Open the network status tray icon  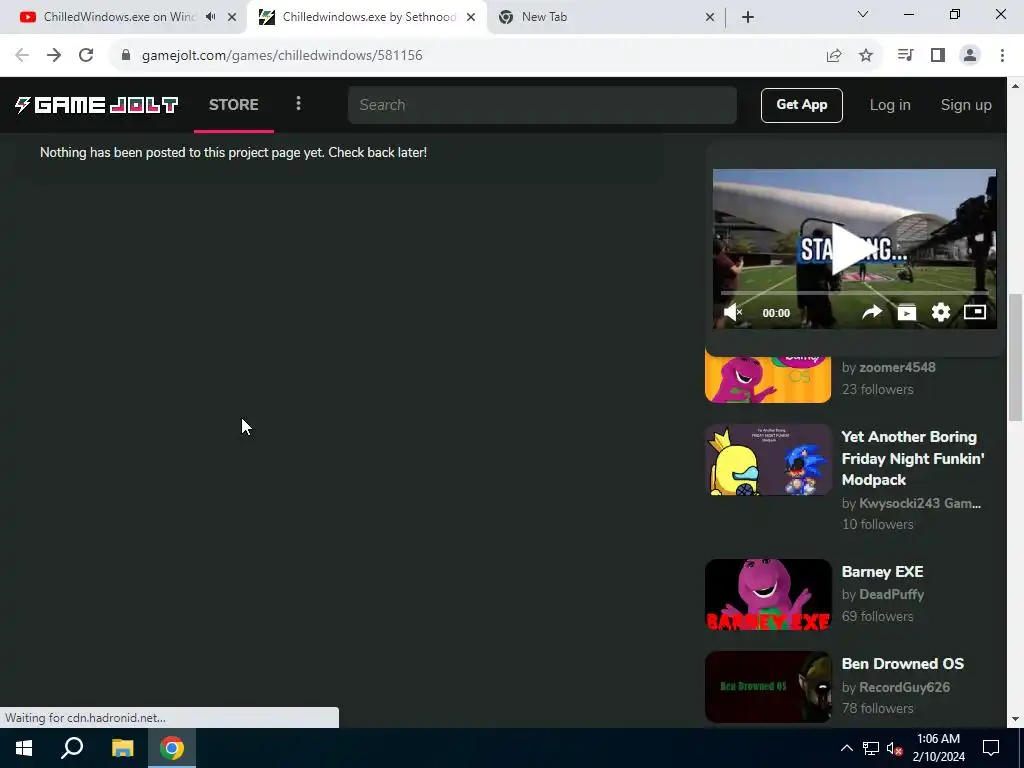871,748
